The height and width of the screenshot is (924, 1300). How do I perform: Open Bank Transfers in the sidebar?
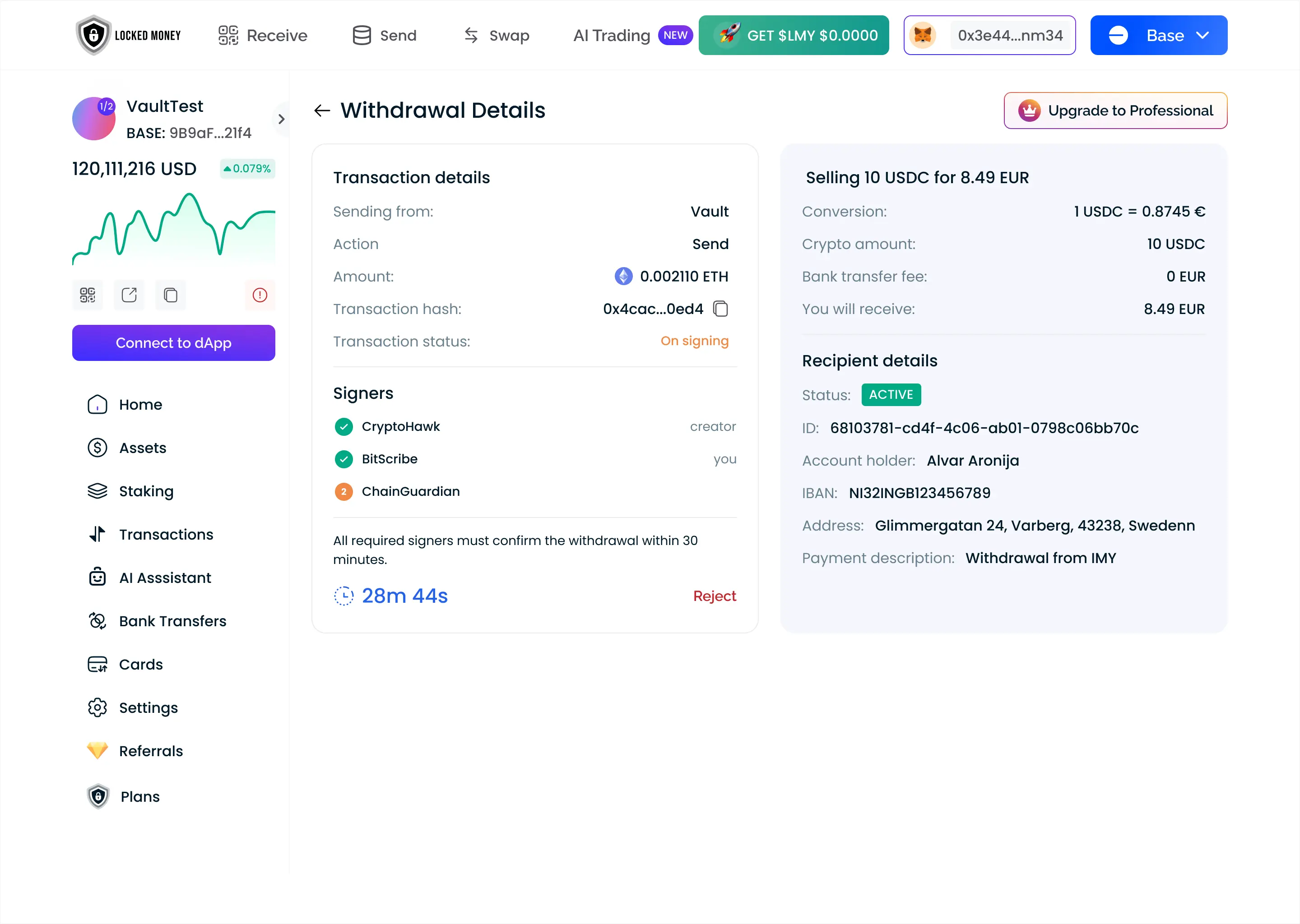click(172, 621)
